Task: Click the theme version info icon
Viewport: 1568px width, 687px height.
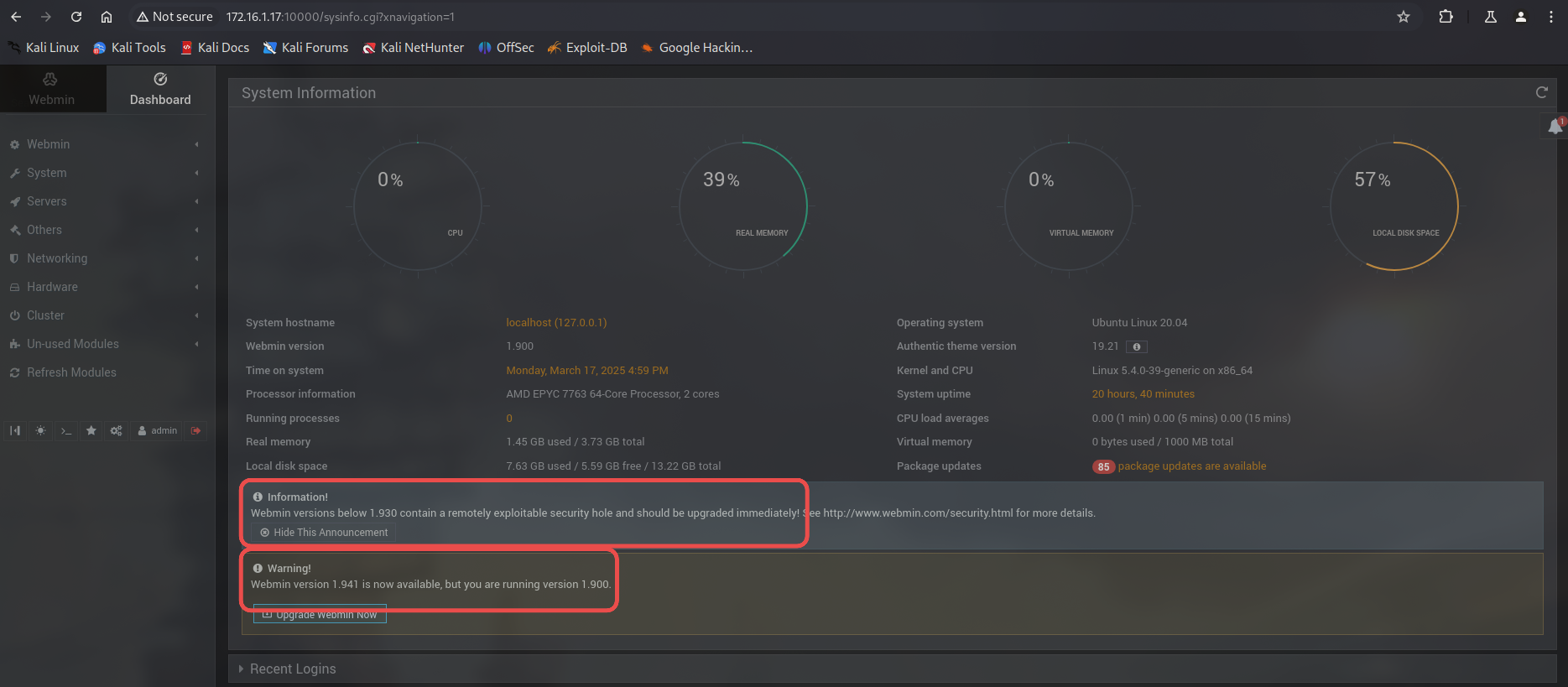Action: [x=1137, y=346]
